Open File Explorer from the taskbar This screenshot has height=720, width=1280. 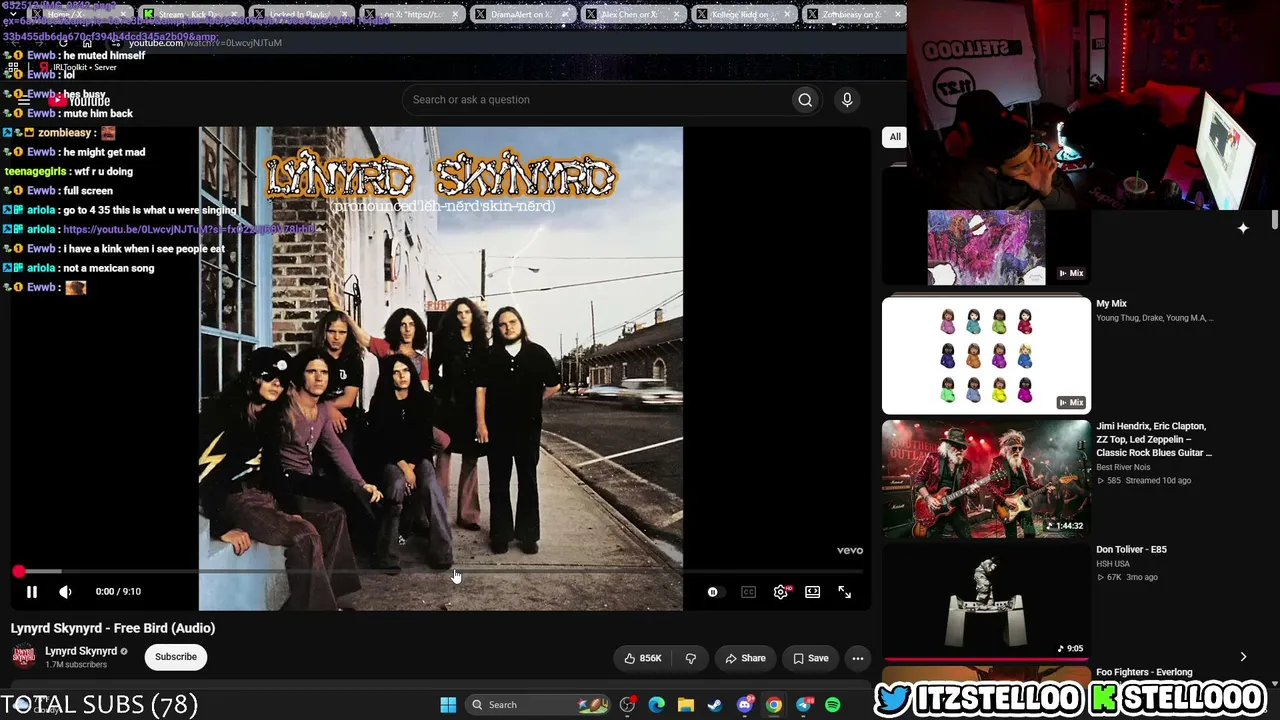[x=686, y=705]
